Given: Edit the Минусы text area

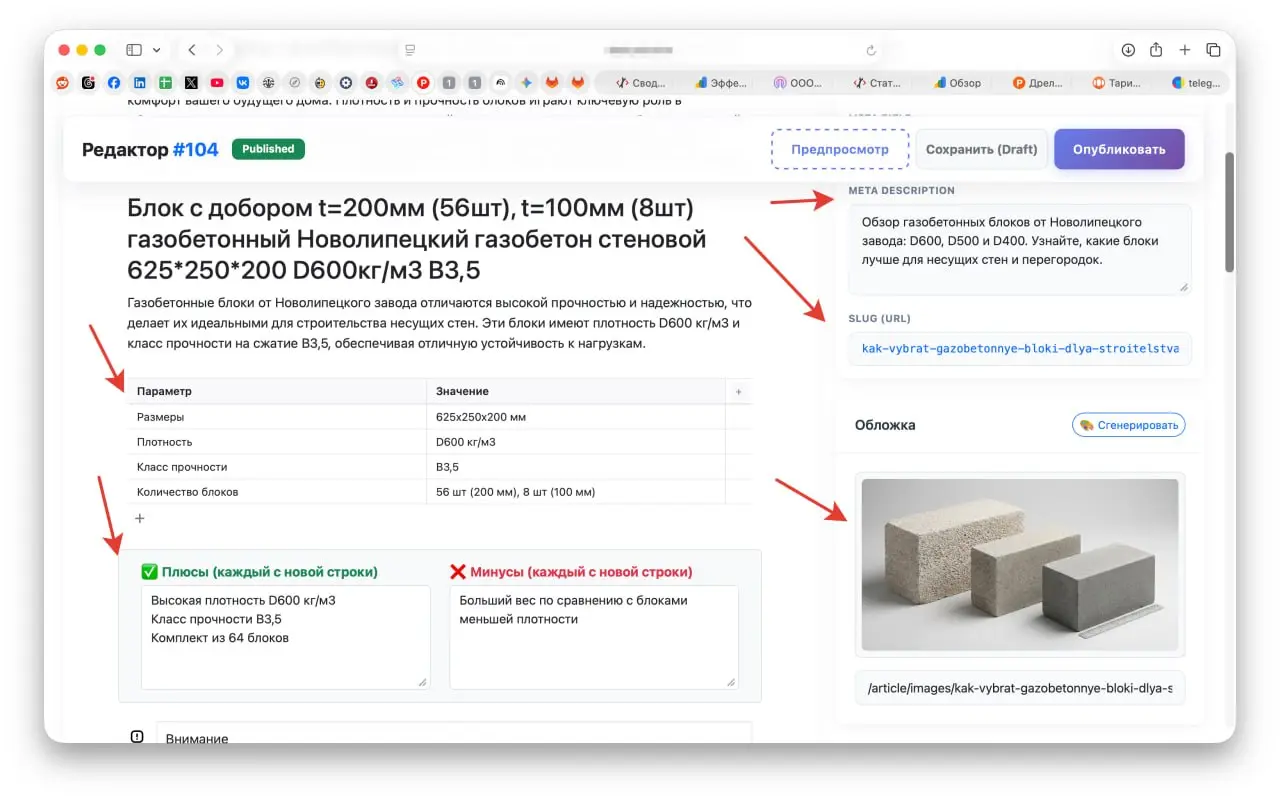Looking at the screenshot, I should (594, 637).
